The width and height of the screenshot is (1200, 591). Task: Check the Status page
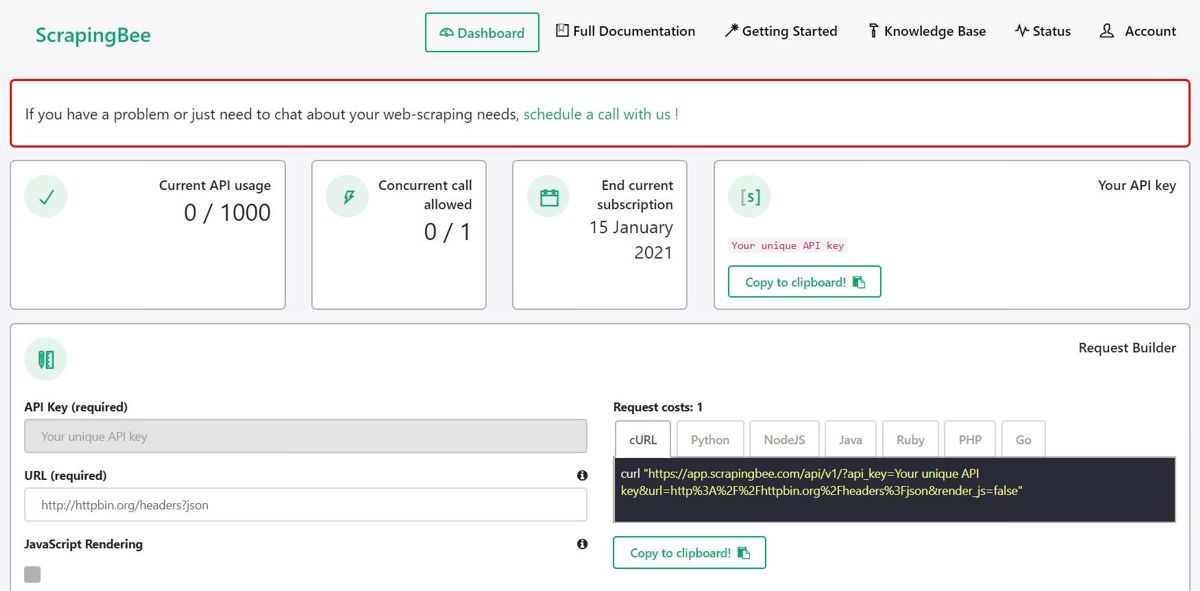coord(1042,31)
